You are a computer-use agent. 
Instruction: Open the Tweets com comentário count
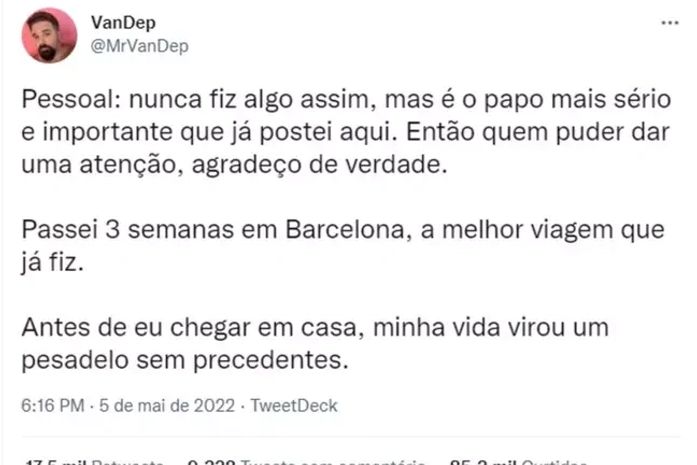306,461
